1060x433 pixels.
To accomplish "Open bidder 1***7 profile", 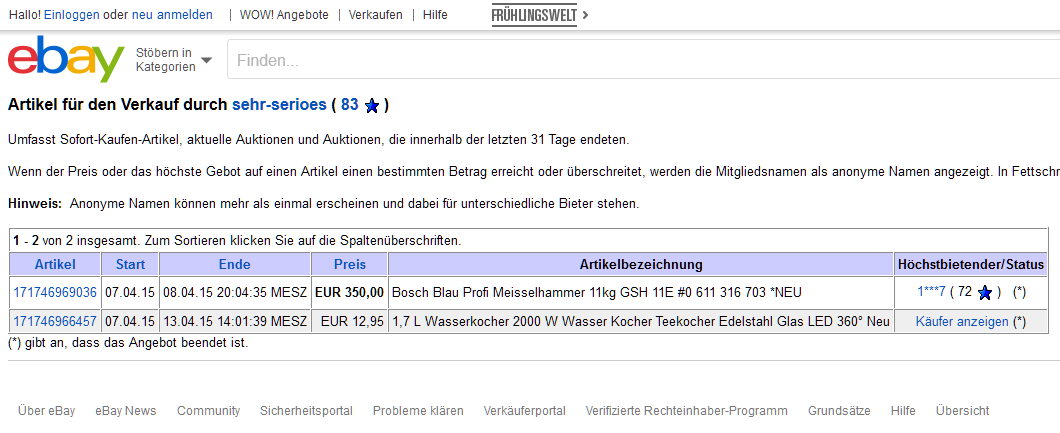I will pos(931,292).
